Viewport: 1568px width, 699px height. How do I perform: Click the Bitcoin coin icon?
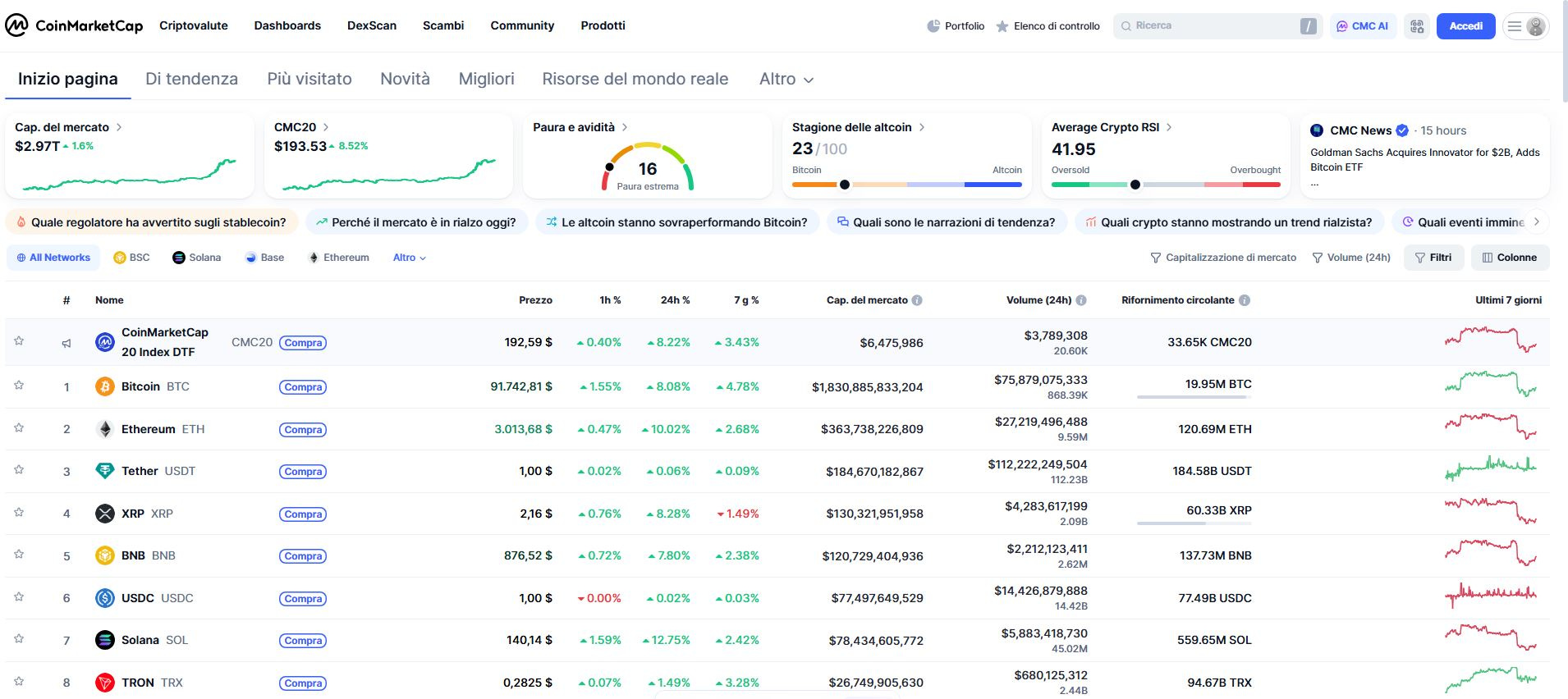pyautogui.click(x=105, y=386)
